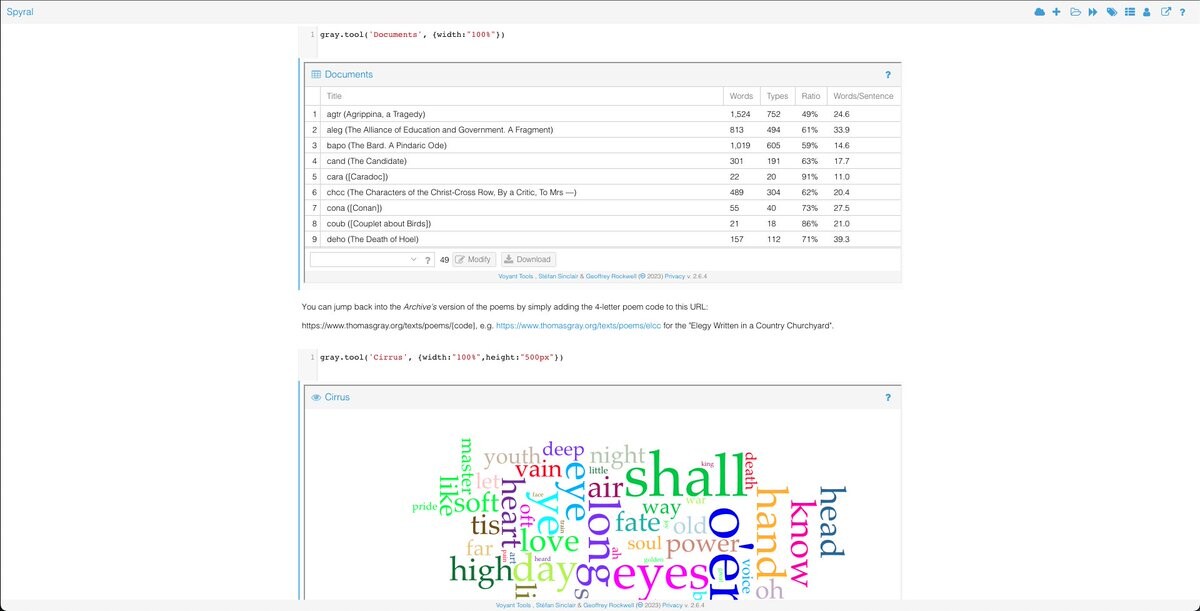Select the row 'deho (The Death of Hoel)'

click(603, 239)
